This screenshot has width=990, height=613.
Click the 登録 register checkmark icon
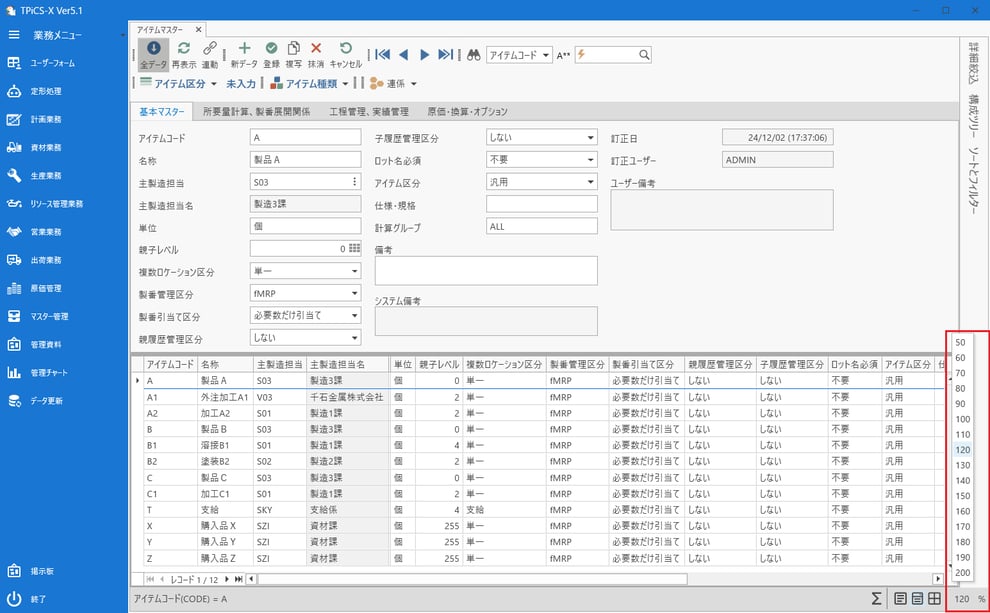point(271,48)
